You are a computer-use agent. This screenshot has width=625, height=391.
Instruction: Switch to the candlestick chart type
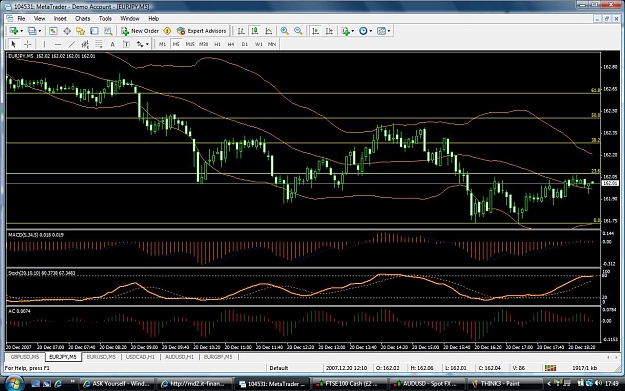click(x=255, y=31)
